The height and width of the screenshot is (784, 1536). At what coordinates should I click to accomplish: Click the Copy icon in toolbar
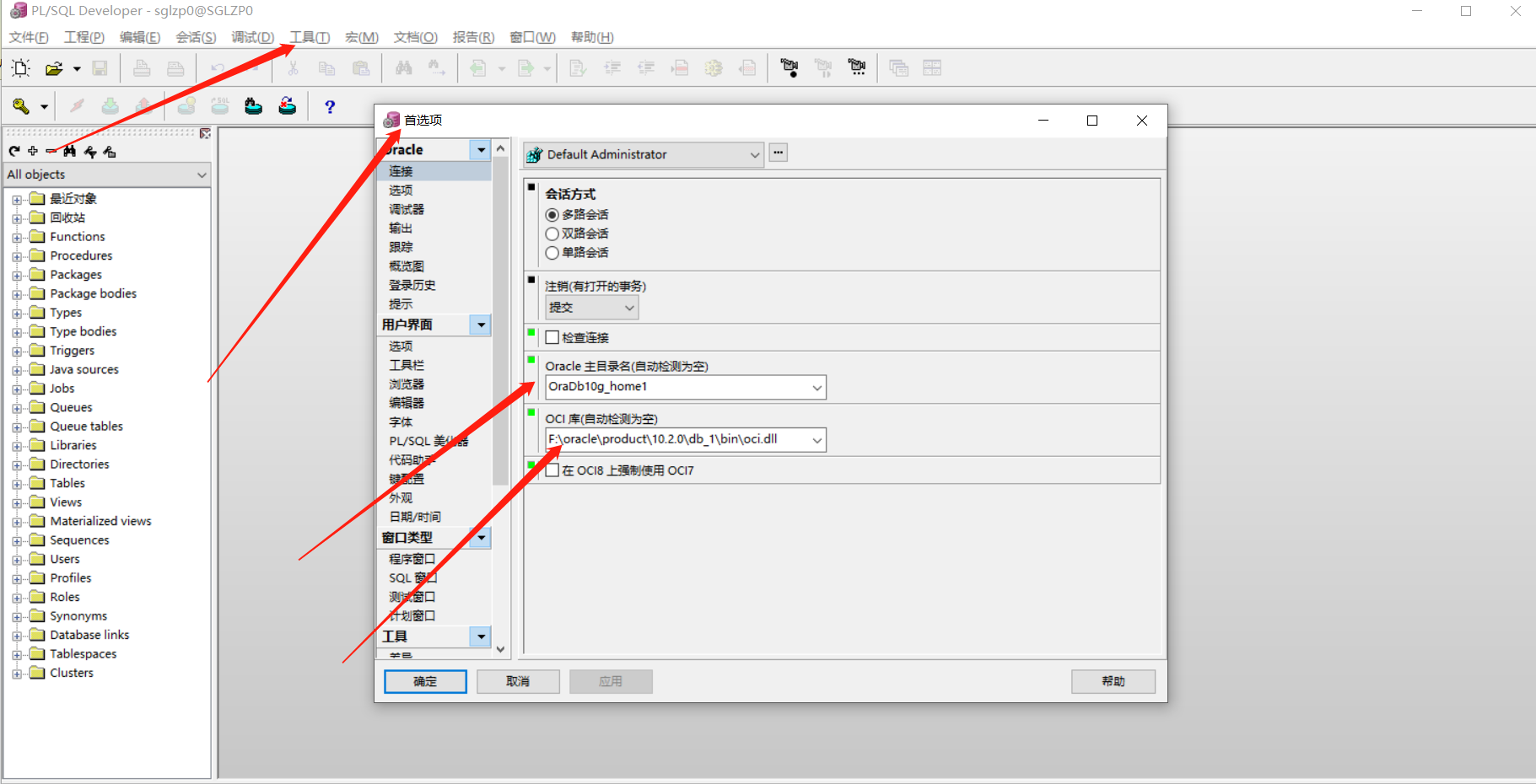(x=326, y=68)
